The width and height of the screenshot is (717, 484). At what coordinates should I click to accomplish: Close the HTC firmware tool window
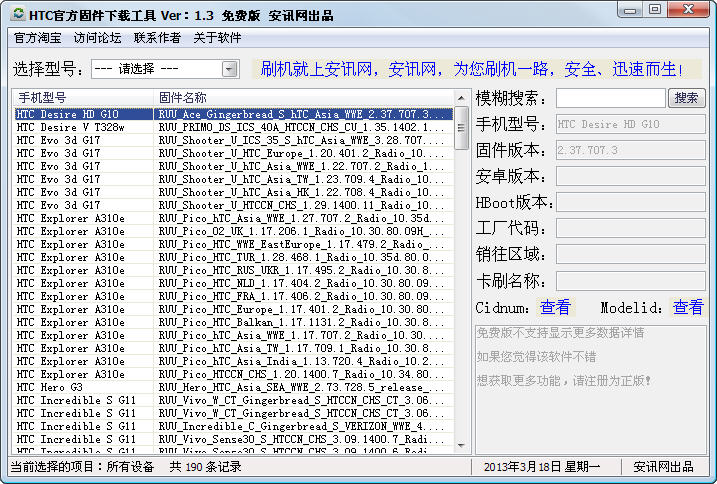688,10
